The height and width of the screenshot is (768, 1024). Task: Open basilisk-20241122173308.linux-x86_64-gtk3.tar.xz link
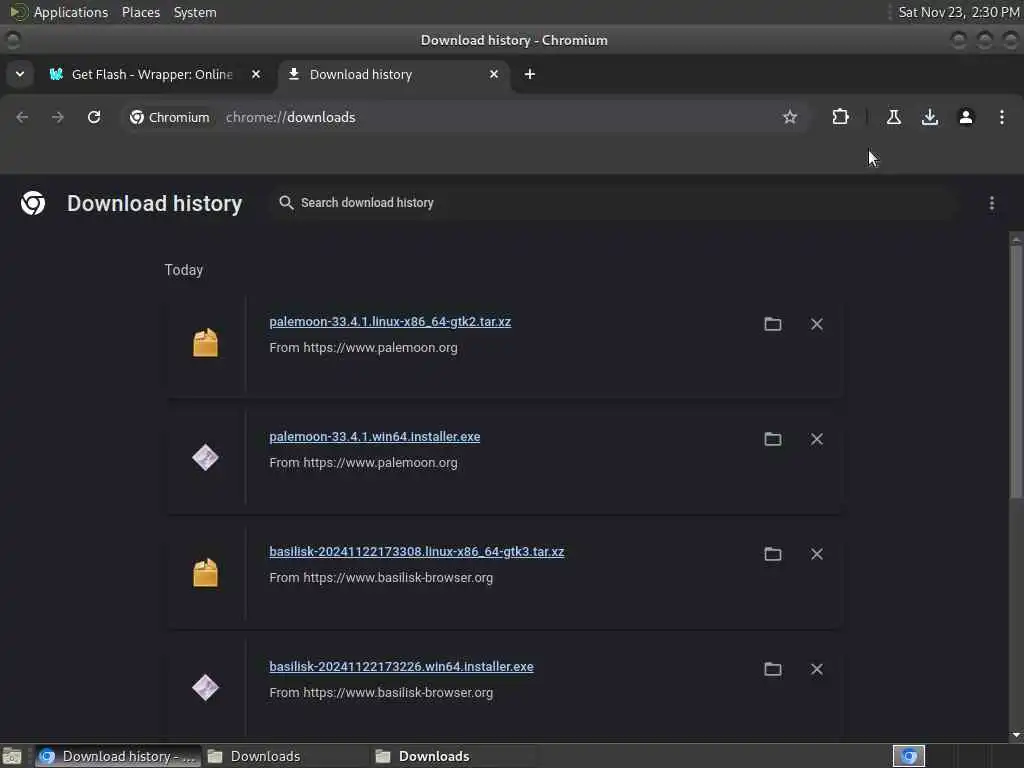point(417,551)
